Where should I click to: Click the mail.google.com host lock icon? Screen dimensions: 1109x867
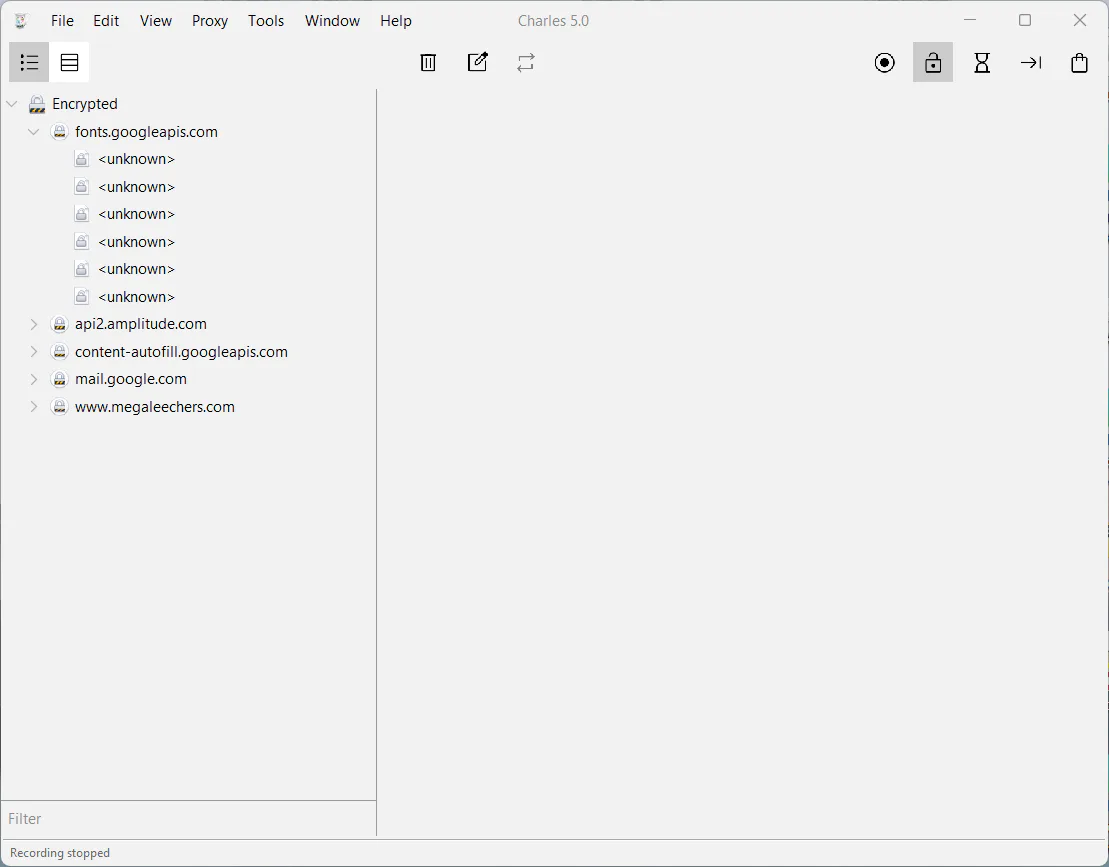59,379
